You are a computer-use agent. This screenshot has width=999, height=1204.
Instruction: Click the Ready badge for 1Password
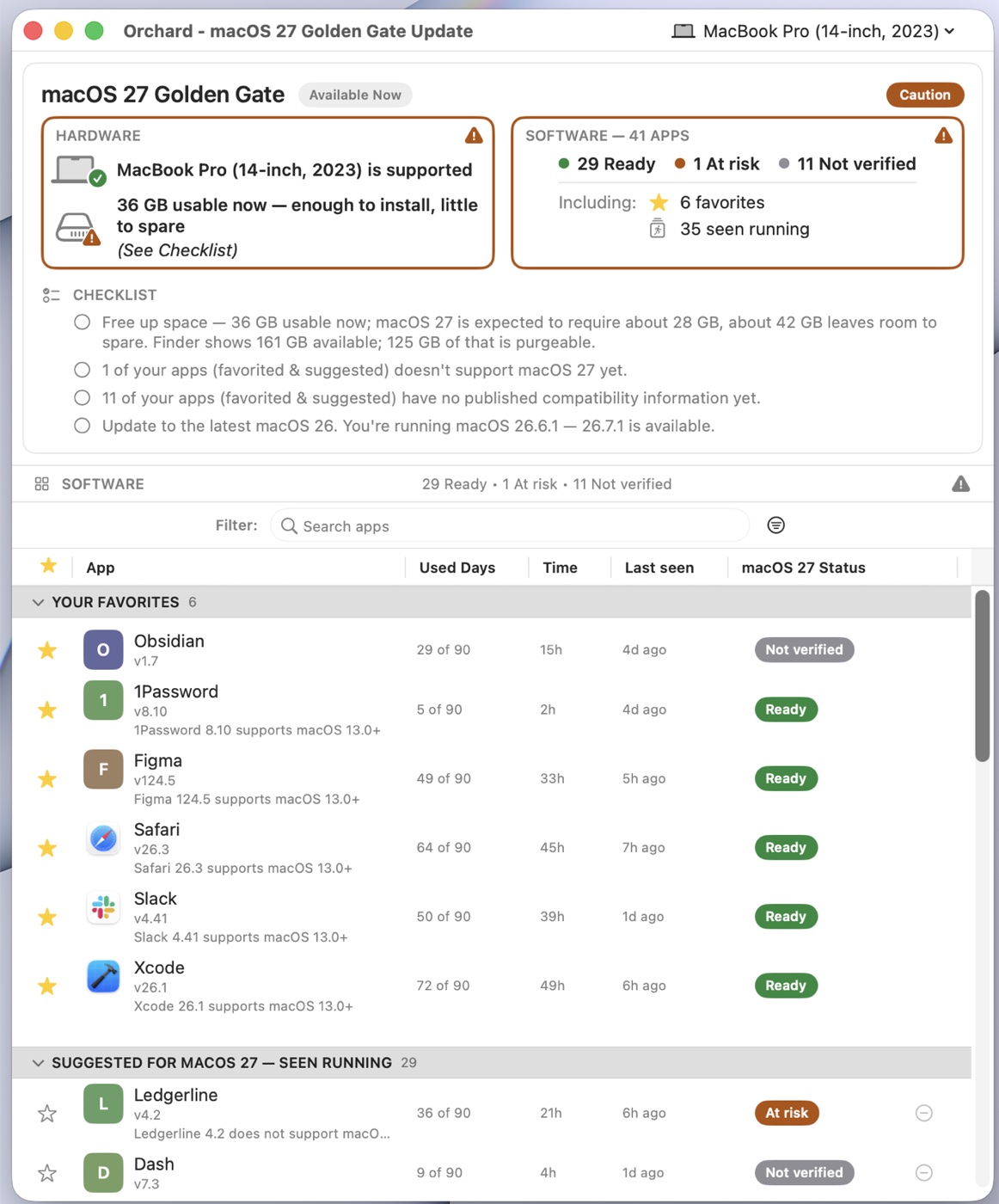tap(786, 709)
